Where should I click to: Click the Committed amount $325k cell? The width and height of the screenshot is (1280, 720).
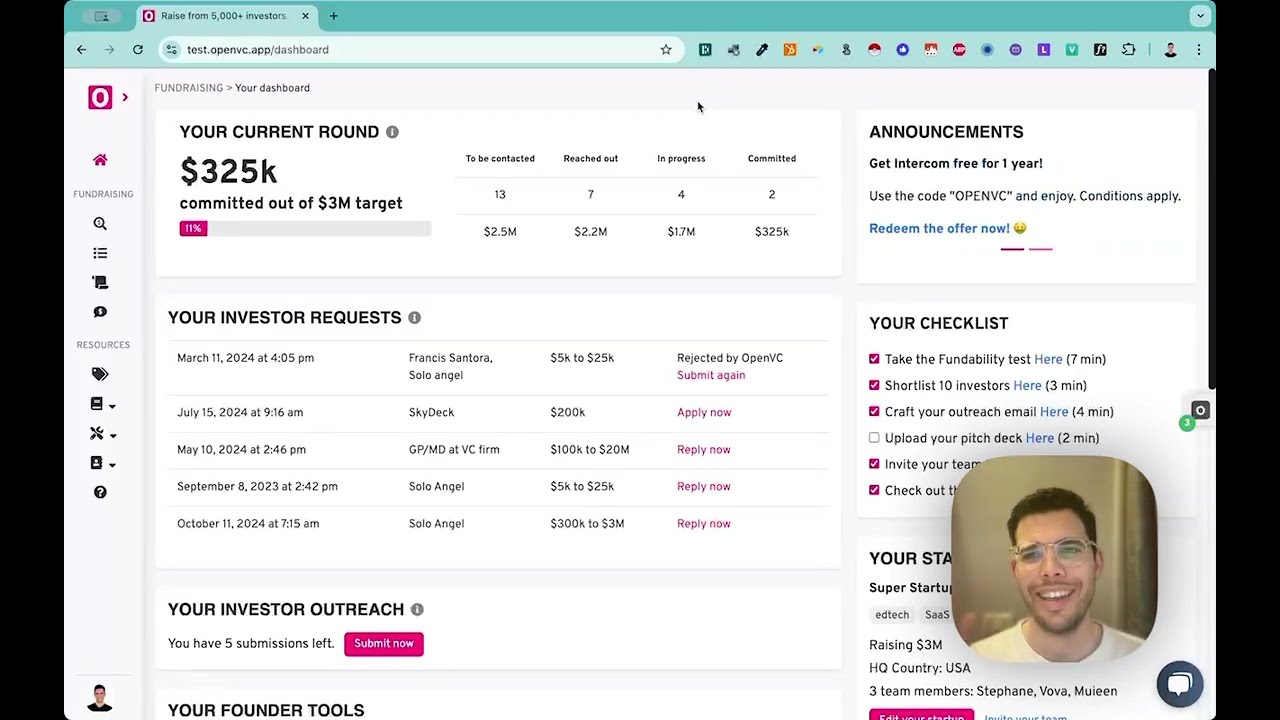(x=772, y=232)
